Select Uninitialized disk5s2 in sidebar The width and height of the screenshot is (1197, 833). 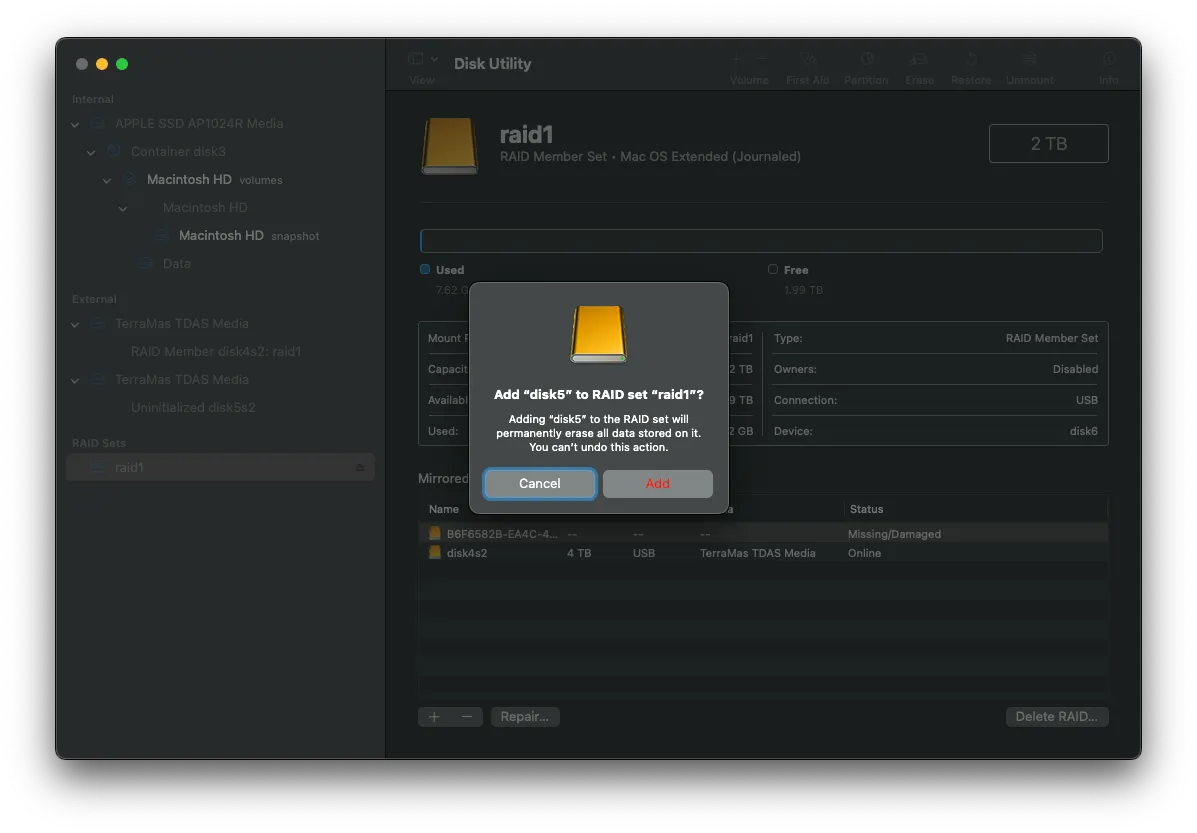tap(193, 408)
